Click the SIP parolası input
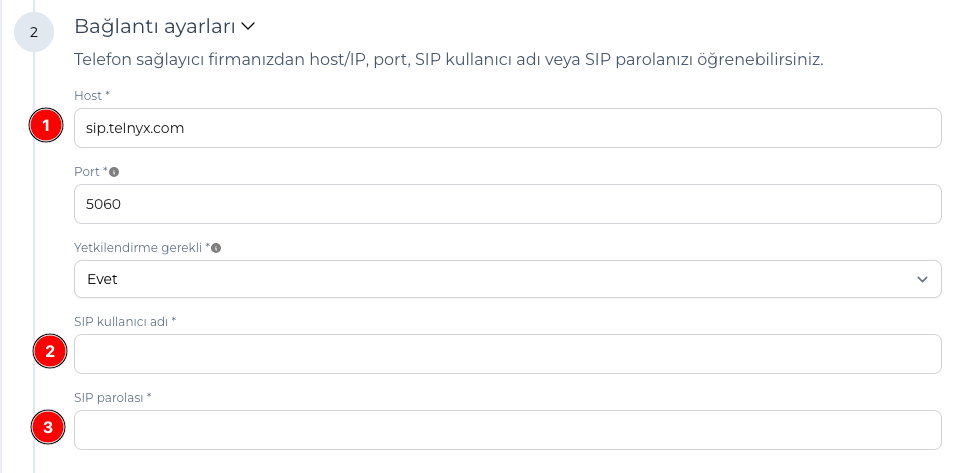 pyautogui.click(x=508, y=430)
